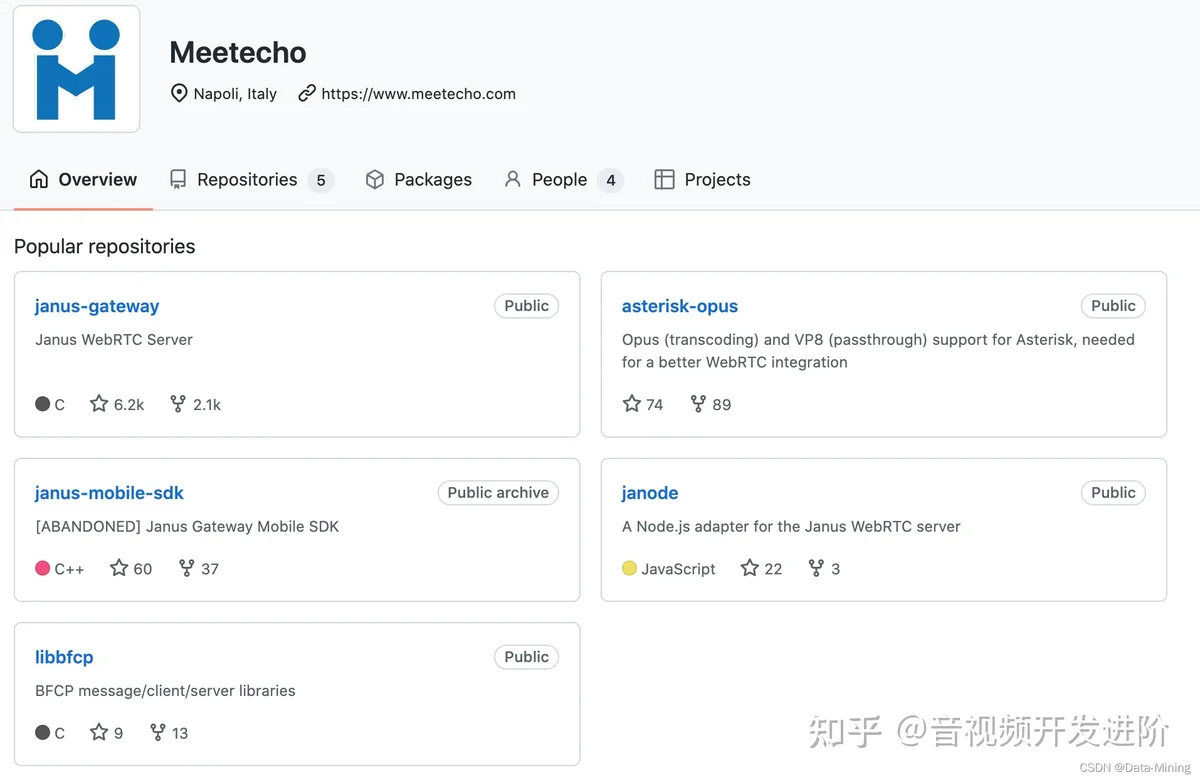
Task: Click the Meetecho organization name heading
Action: click(238, 52)
